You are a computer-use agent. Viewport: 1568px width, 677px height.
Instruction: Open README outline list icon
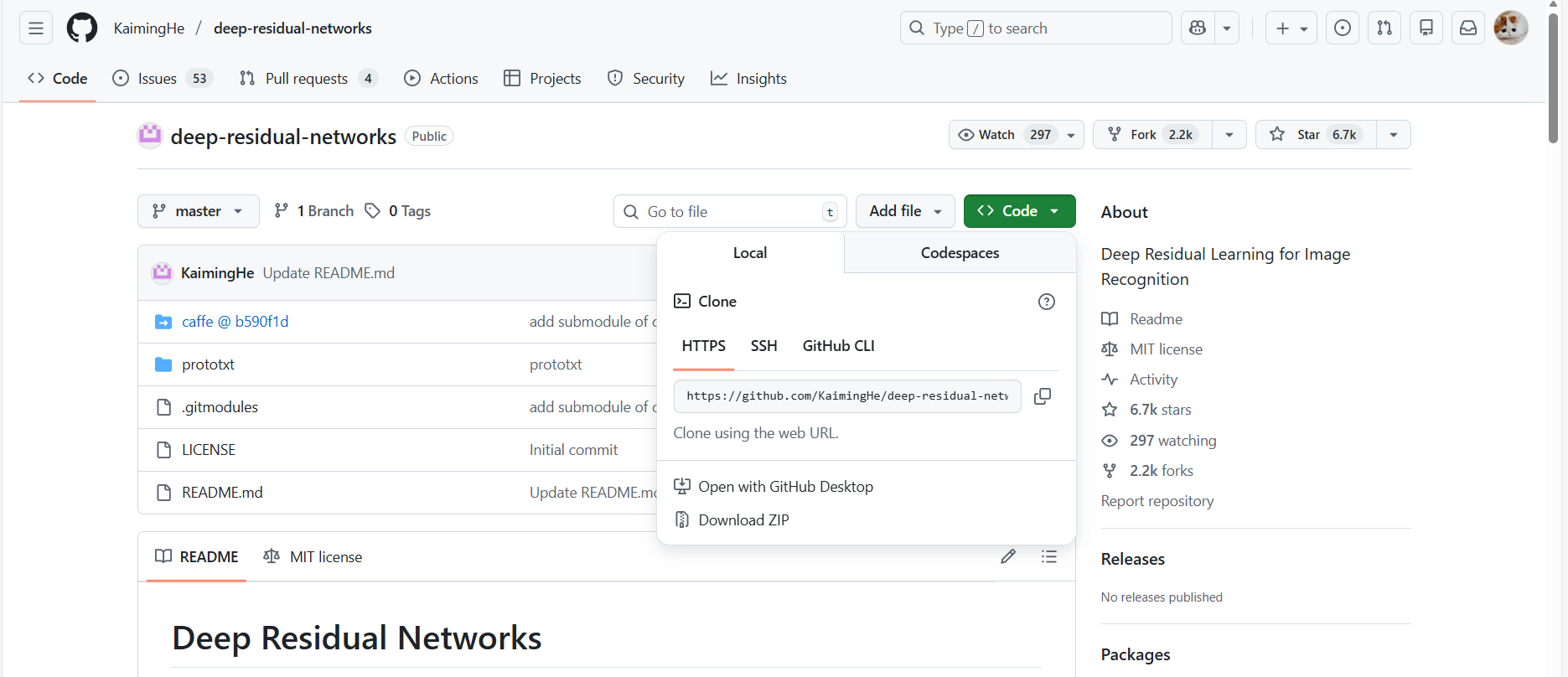[x=1049, y=556]
